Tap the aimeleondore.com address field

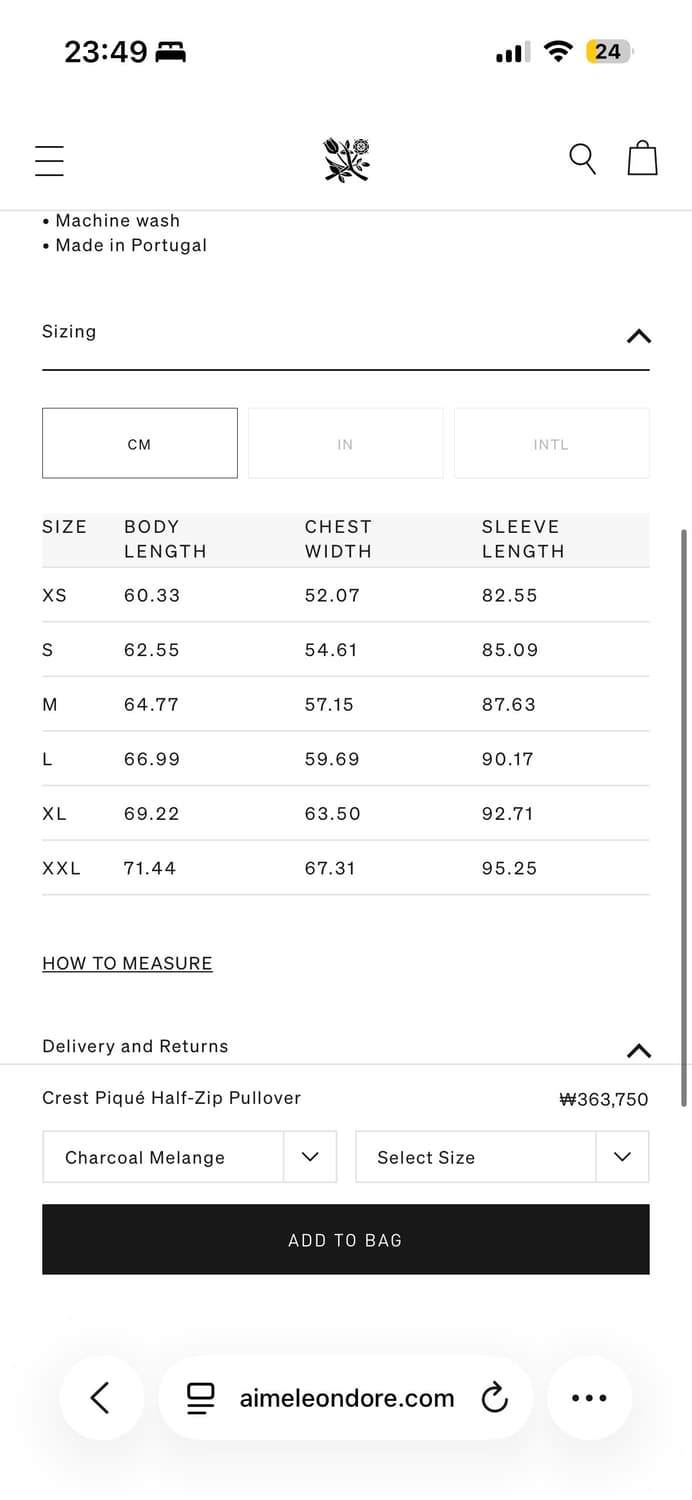346,1398
